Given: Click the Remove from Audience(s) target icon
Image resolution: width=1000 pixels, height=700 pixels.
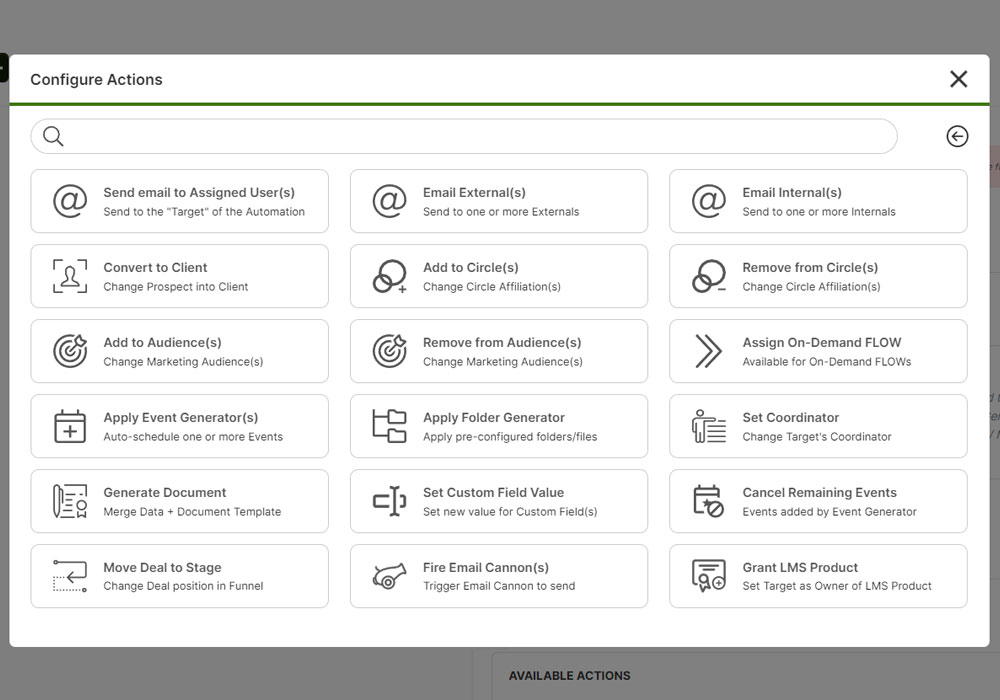Looking at the screenshot, I should [390, 351].
